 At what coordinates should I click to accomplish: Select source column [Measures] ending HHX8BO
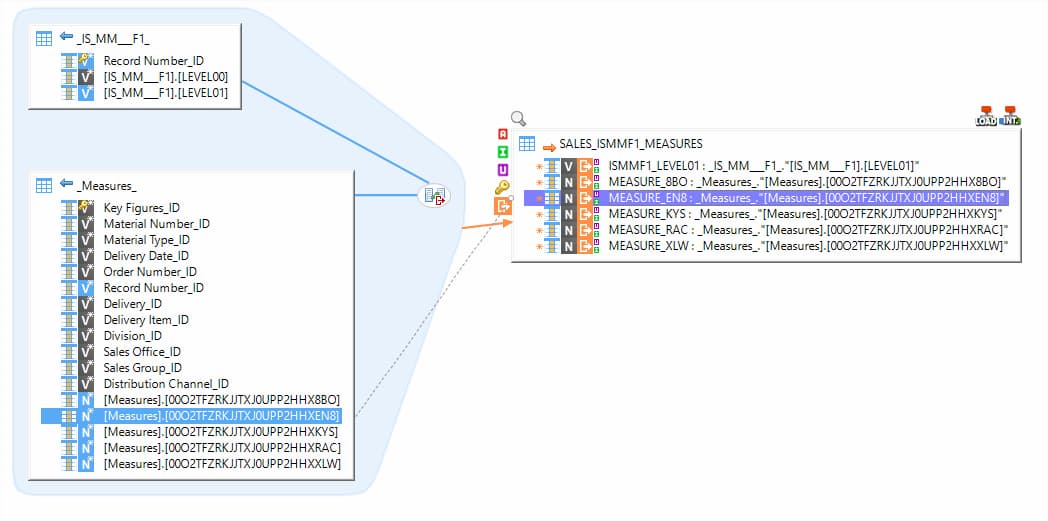point(222,400)
